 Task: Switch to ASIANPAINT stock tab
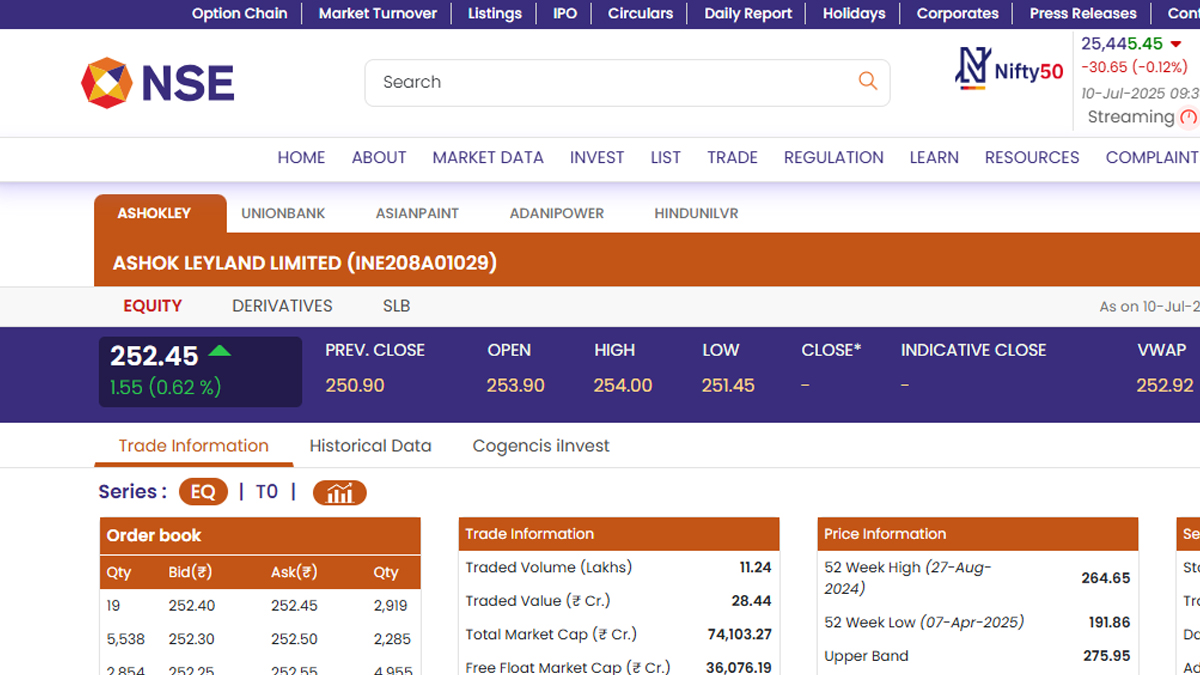(417, 214)
